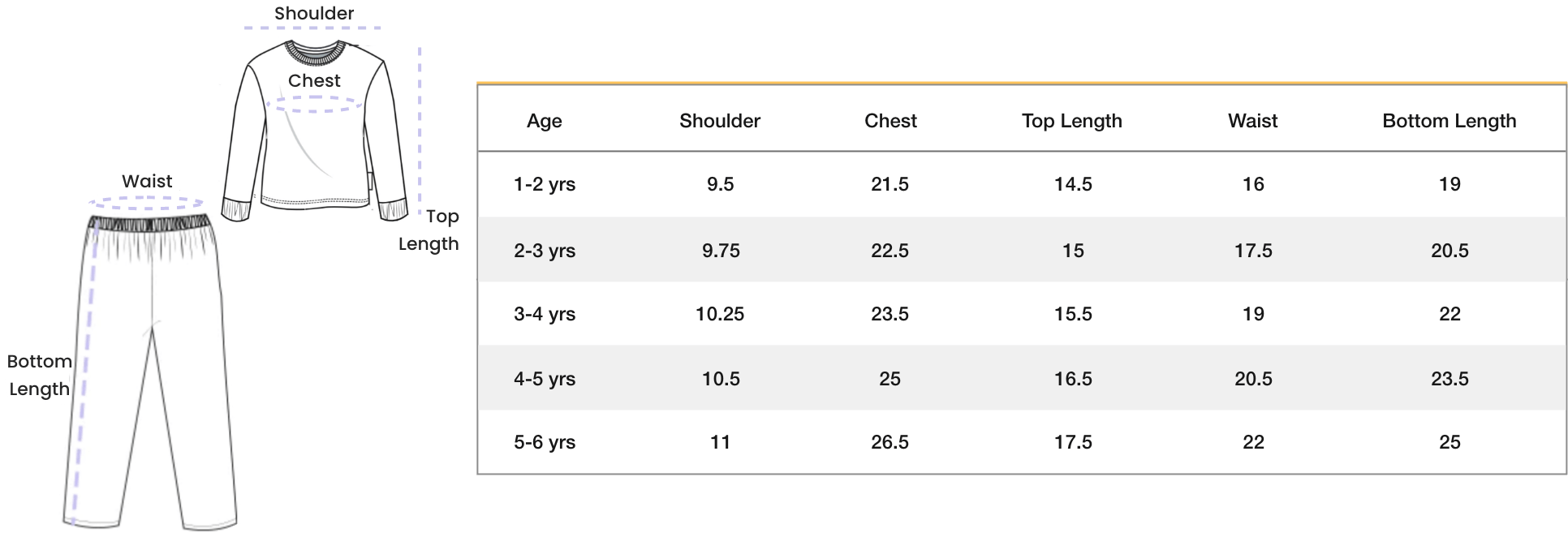The image size is (1568, 533).
Task: Click the 5-6 yrs row label
Action: pyautogui.click(x=545, y=442)
